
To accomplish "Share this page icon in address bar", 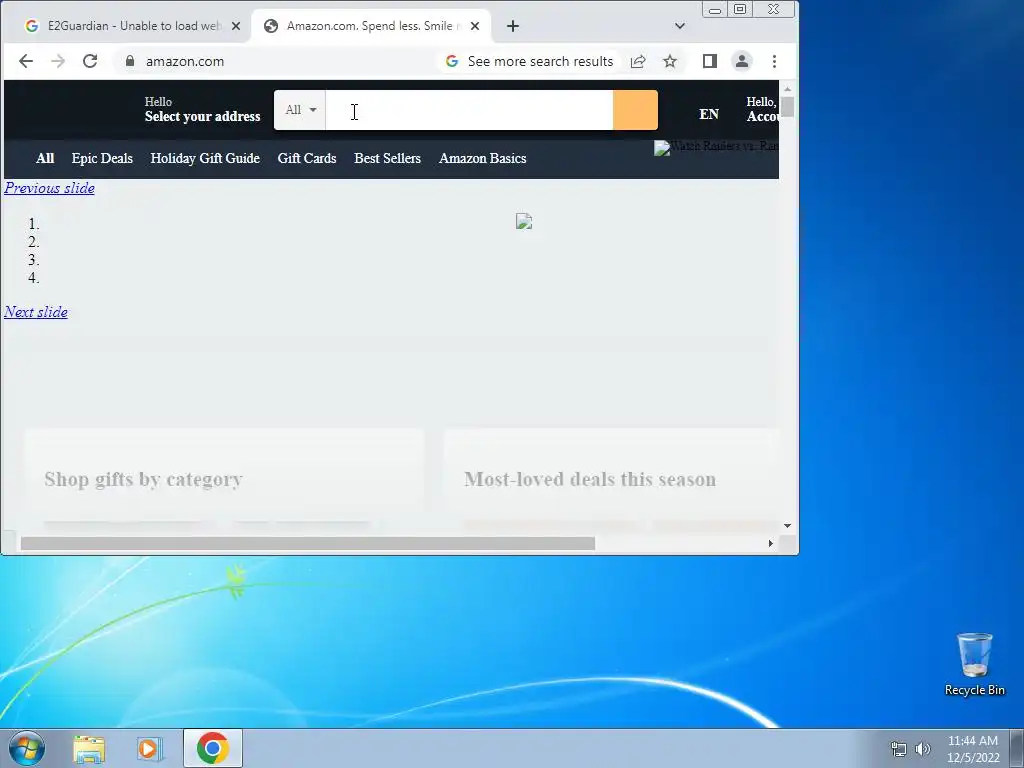I will (x=638, y=61).
